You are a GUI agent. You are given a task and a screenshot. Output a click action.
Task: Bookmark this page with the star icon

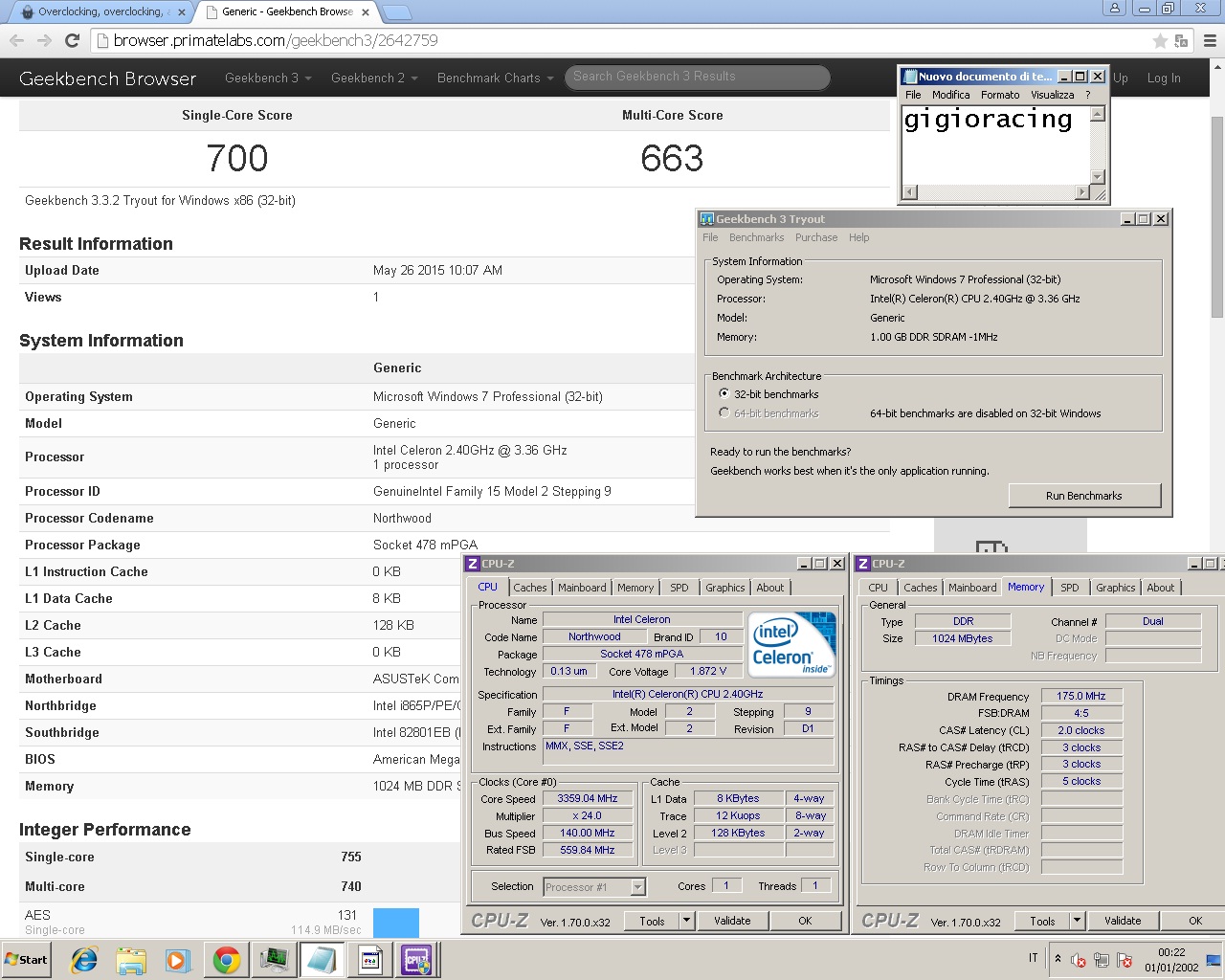coord(1160,40)
